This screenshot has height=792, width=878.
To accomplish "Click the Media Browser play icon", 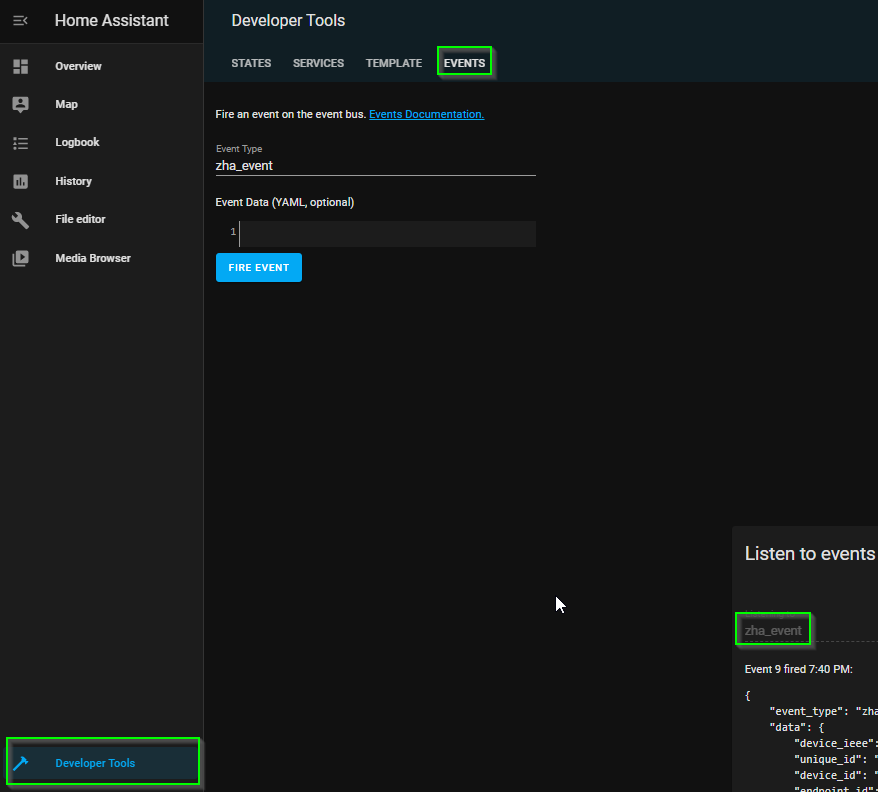I will pos(21,258).
